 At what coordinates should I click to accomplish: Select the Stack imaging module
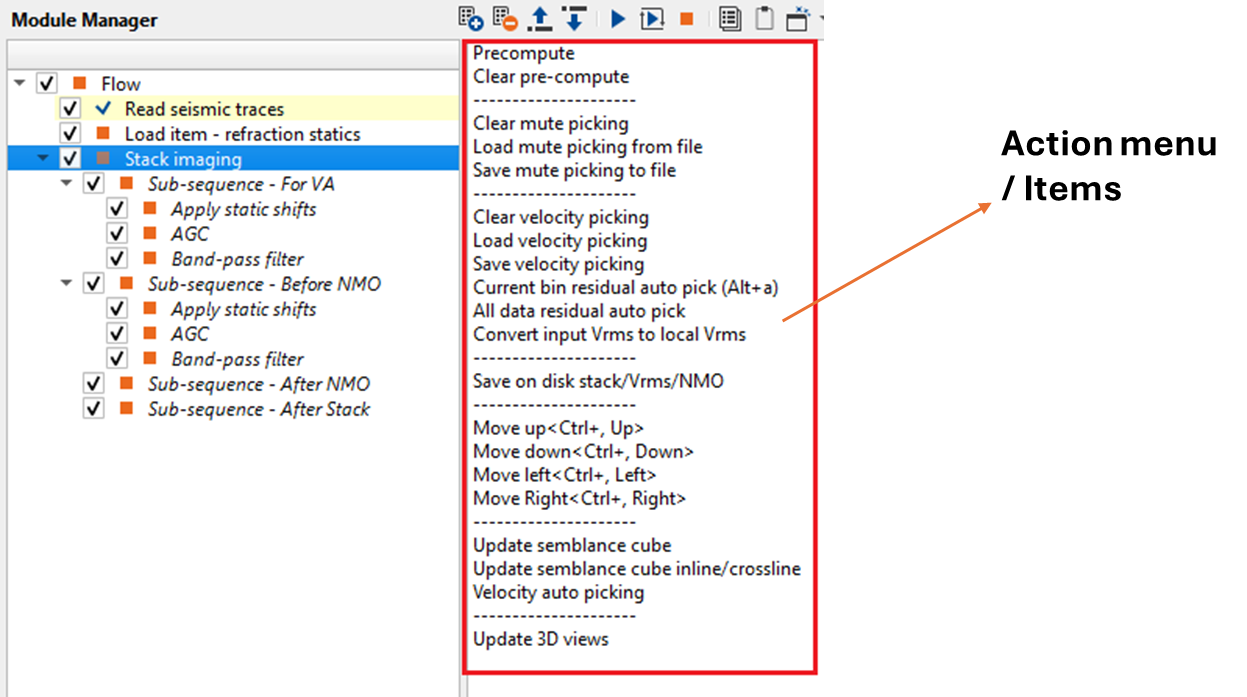pos(183,159)
